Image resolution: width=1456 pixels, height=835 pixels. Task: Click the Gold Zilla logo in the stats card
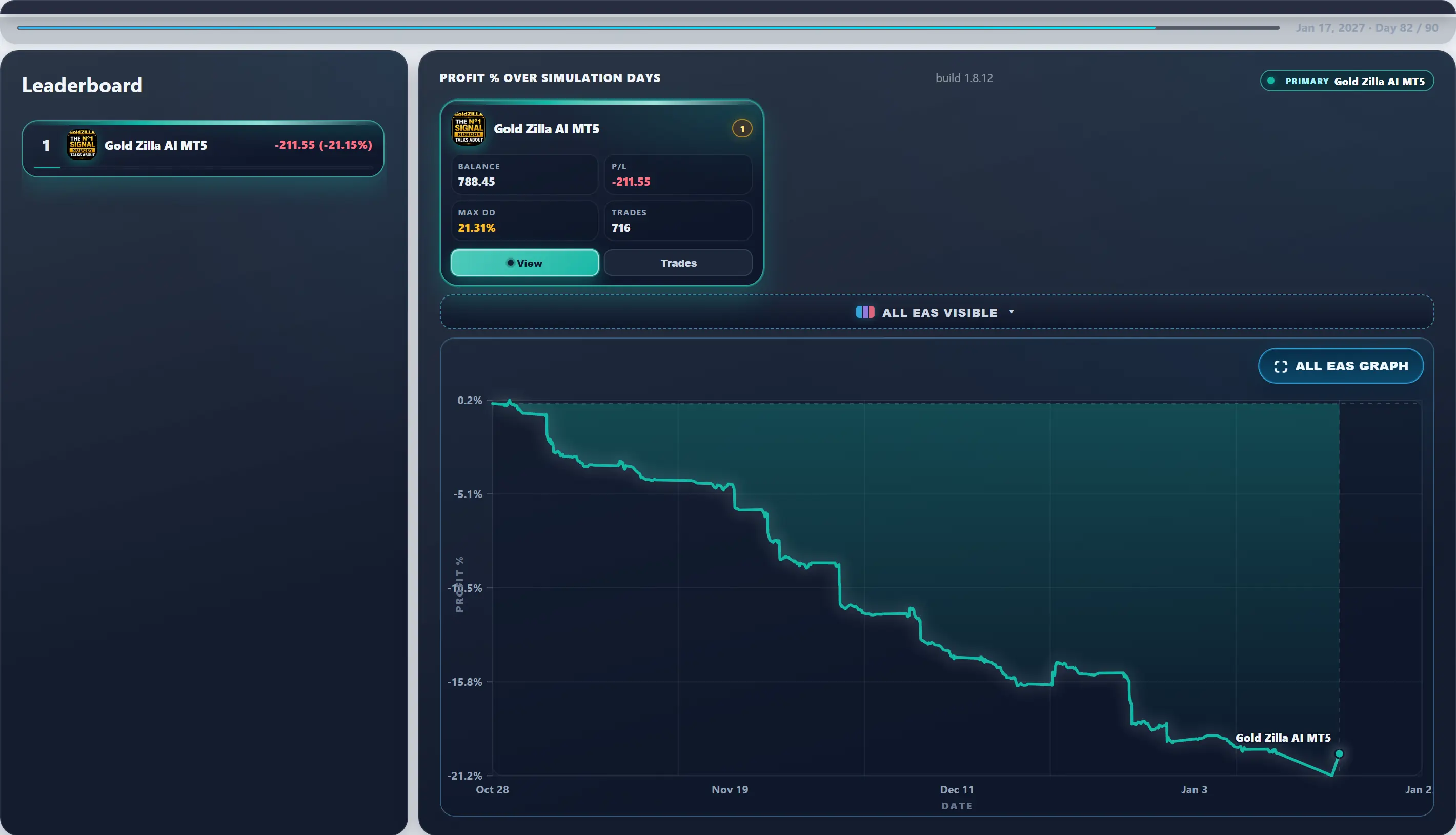click(x=469, y=128)
